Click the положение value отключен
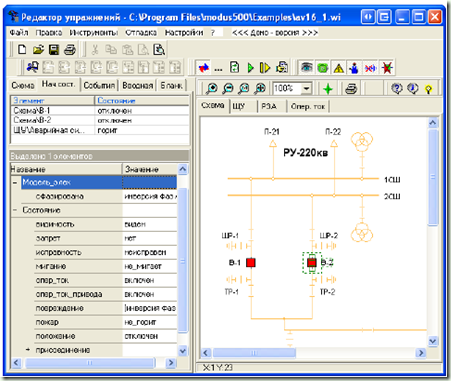This screenshot has width=451, height=381. 150,336
